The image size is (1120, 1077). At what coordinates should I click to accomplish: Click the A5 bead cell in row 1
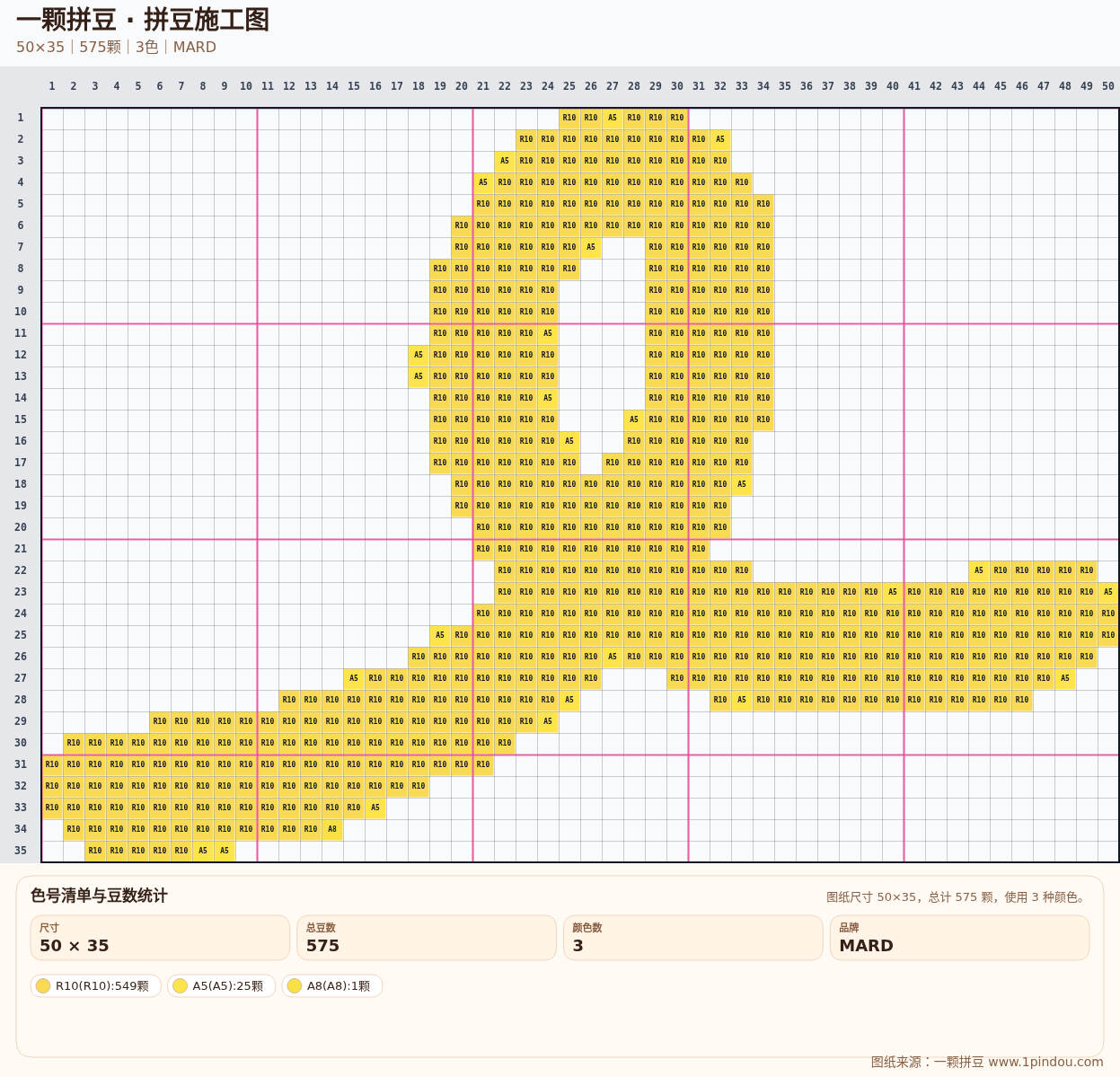[613, 118]
